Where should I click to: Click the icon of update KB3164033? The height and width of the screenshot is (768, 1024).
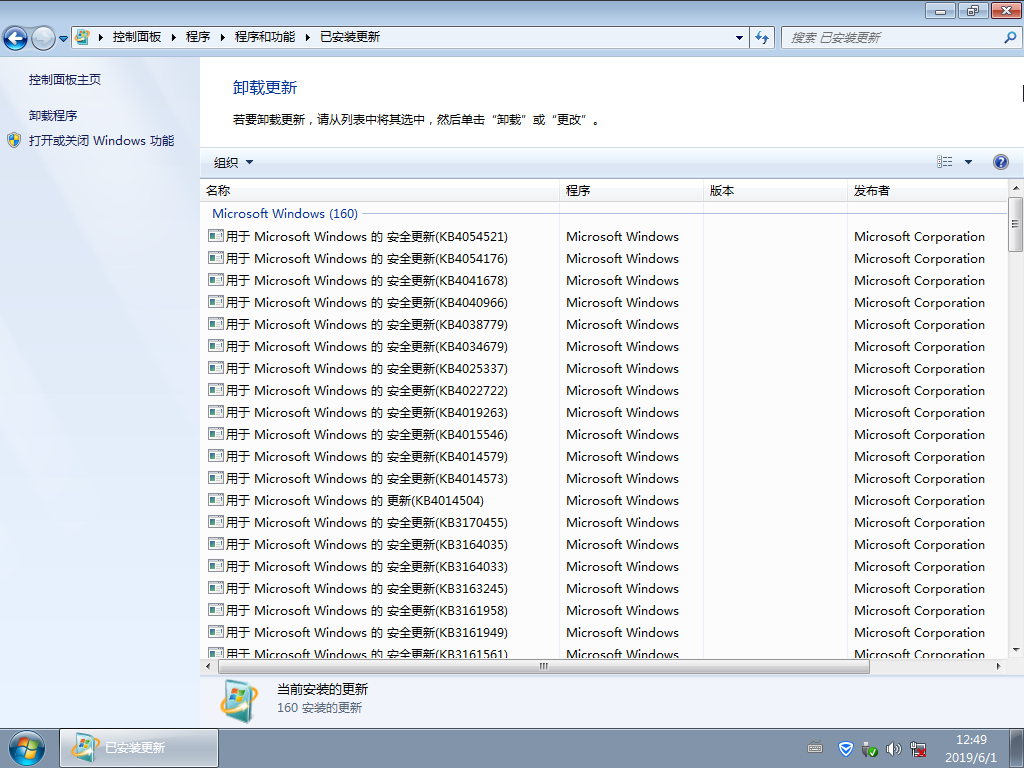click(216, 566)
